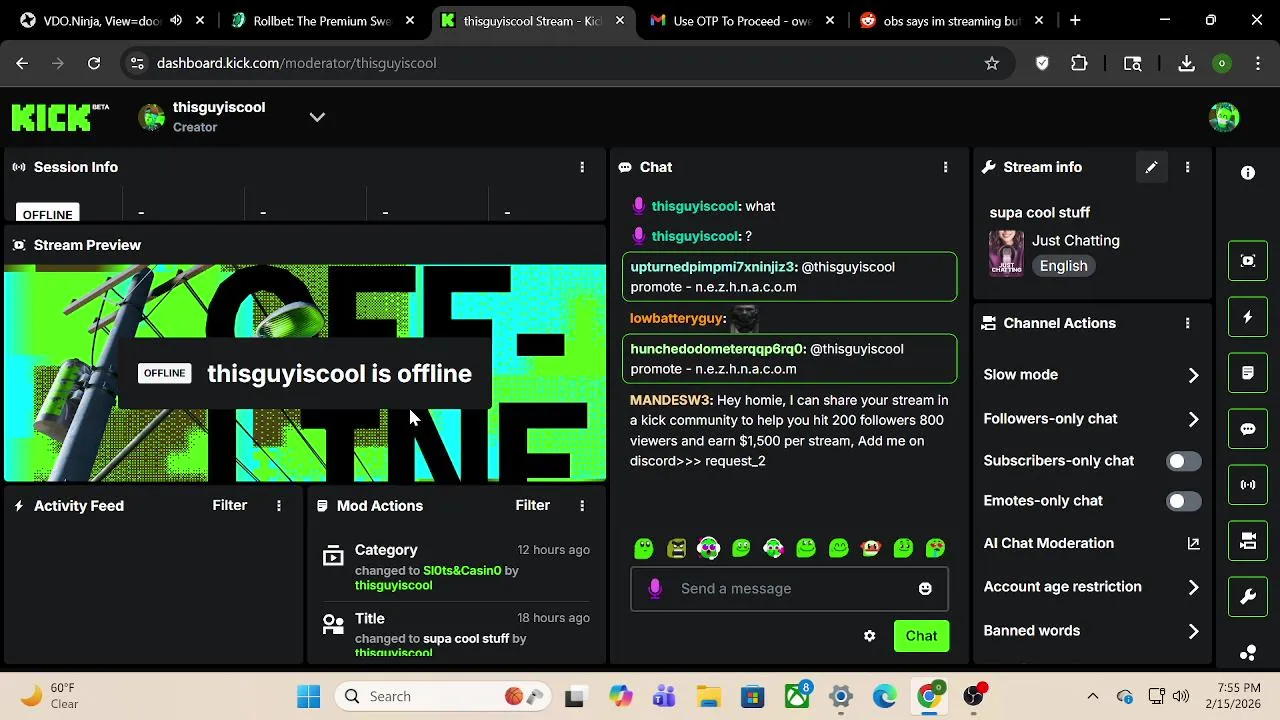Screen dimensions: 1280x720
Task: Open Session Info three-dot options menu
Action: 582,167
